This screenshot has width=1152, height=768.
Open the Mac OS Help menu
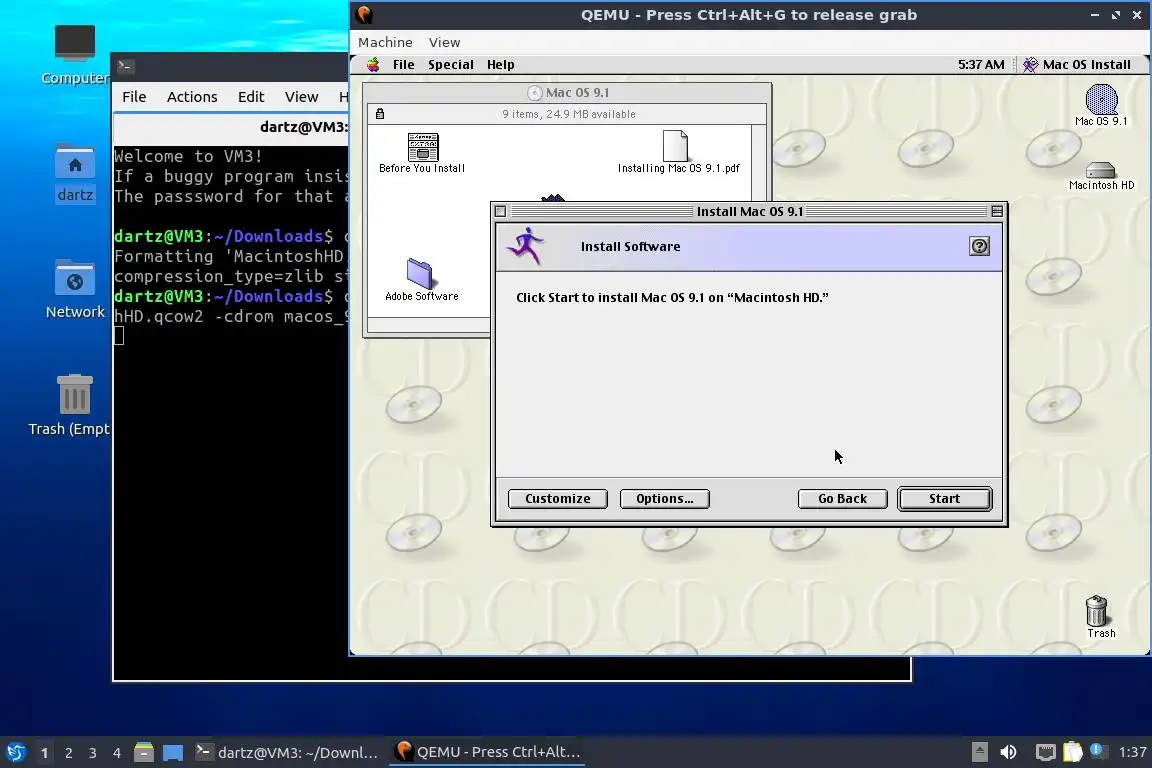(x=500, y=65)
